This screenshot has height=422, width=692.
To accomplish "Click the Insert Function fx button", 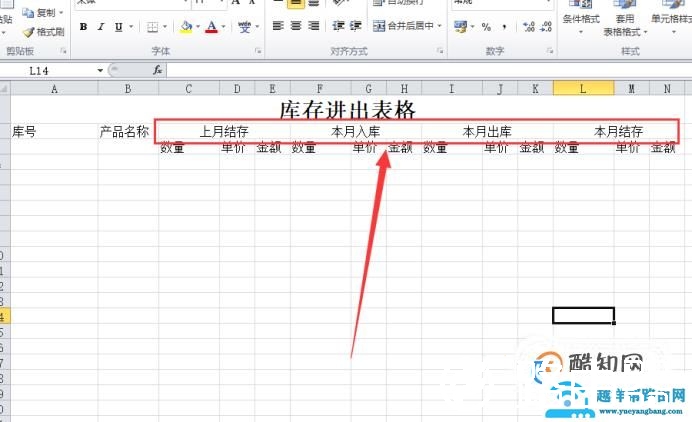I will coord(158,70).
